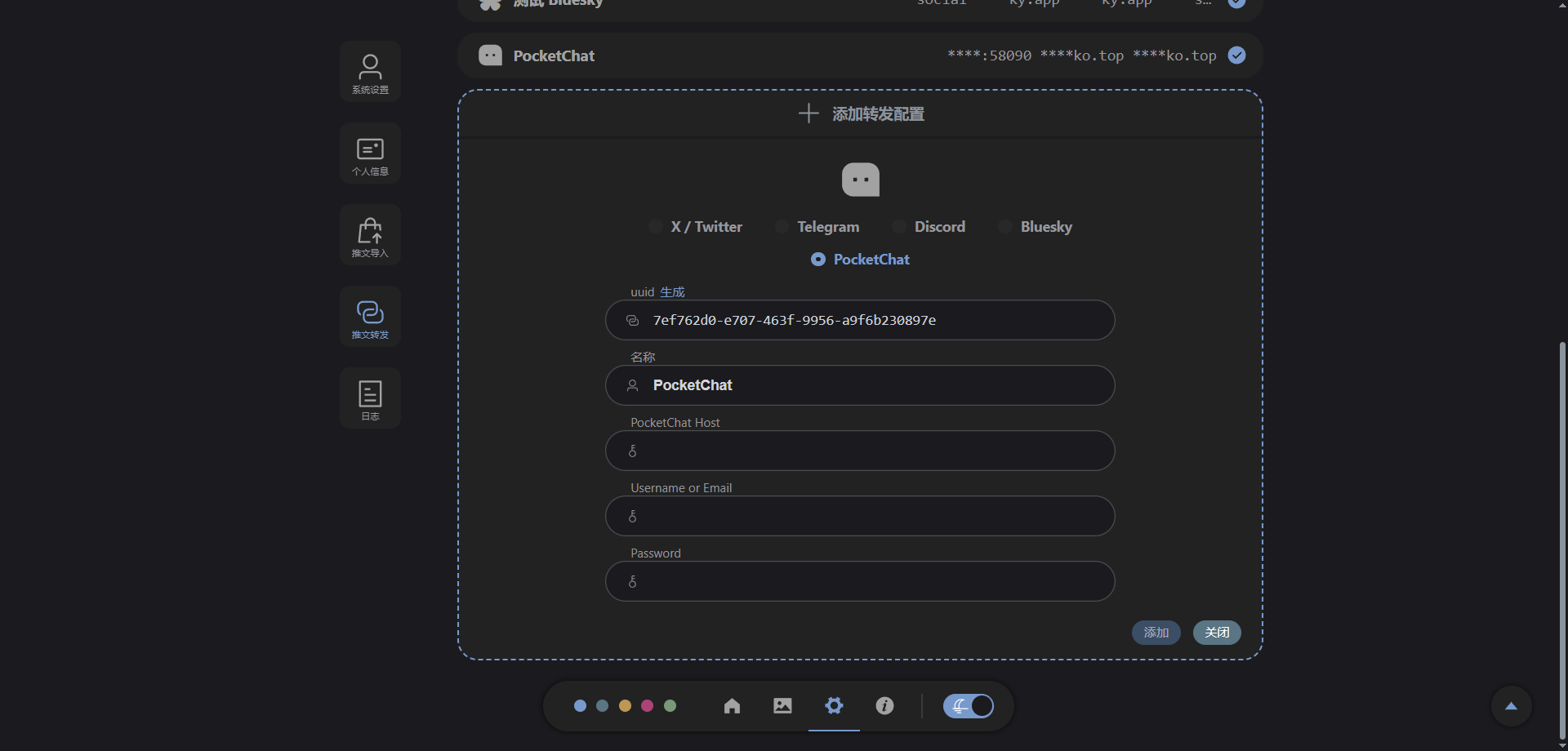Open the image gallery icon in dock
The image size is (1568, 751).
pos(782,706)
